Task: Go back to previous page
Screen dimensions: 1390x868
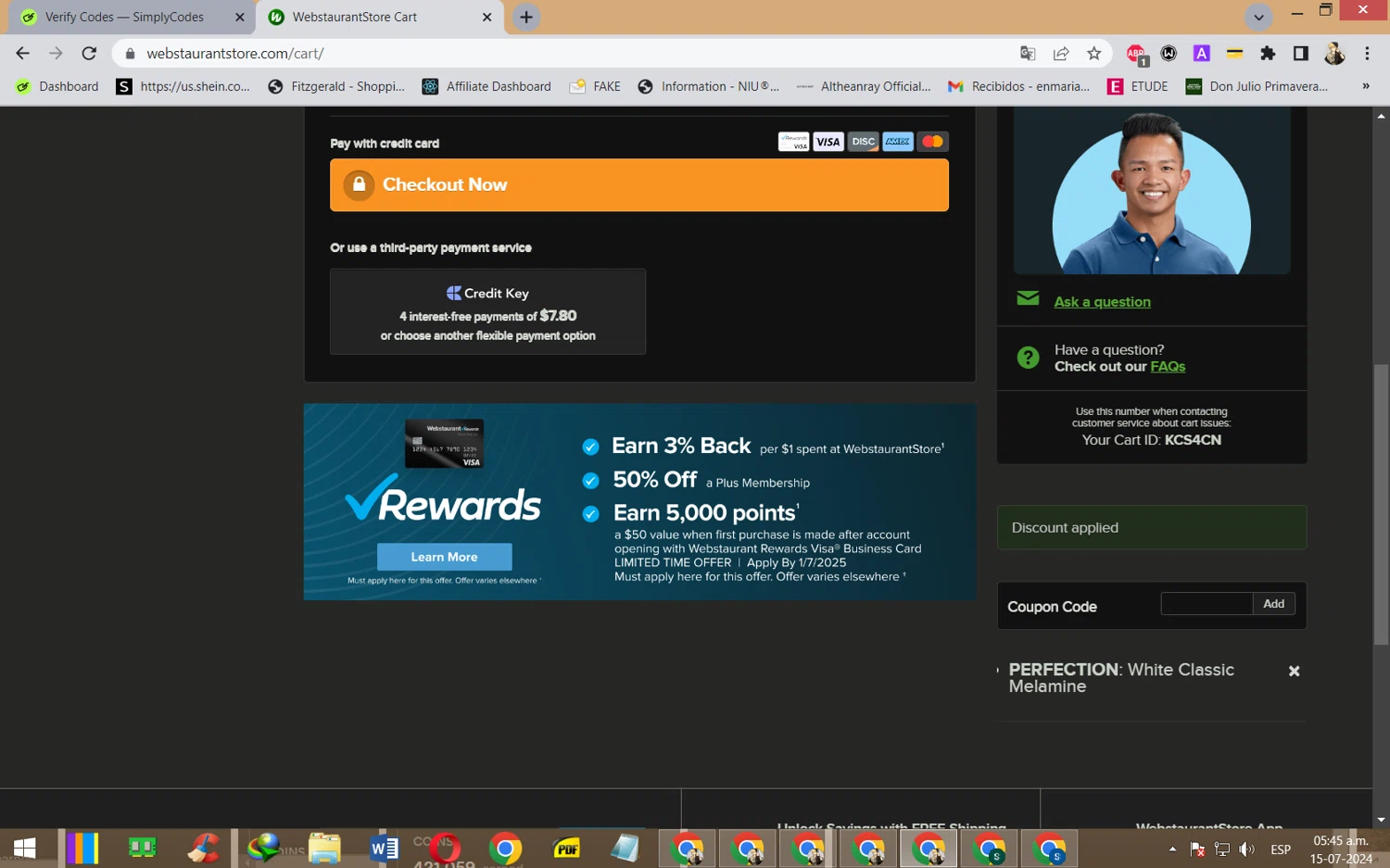Action: (23, 53)
